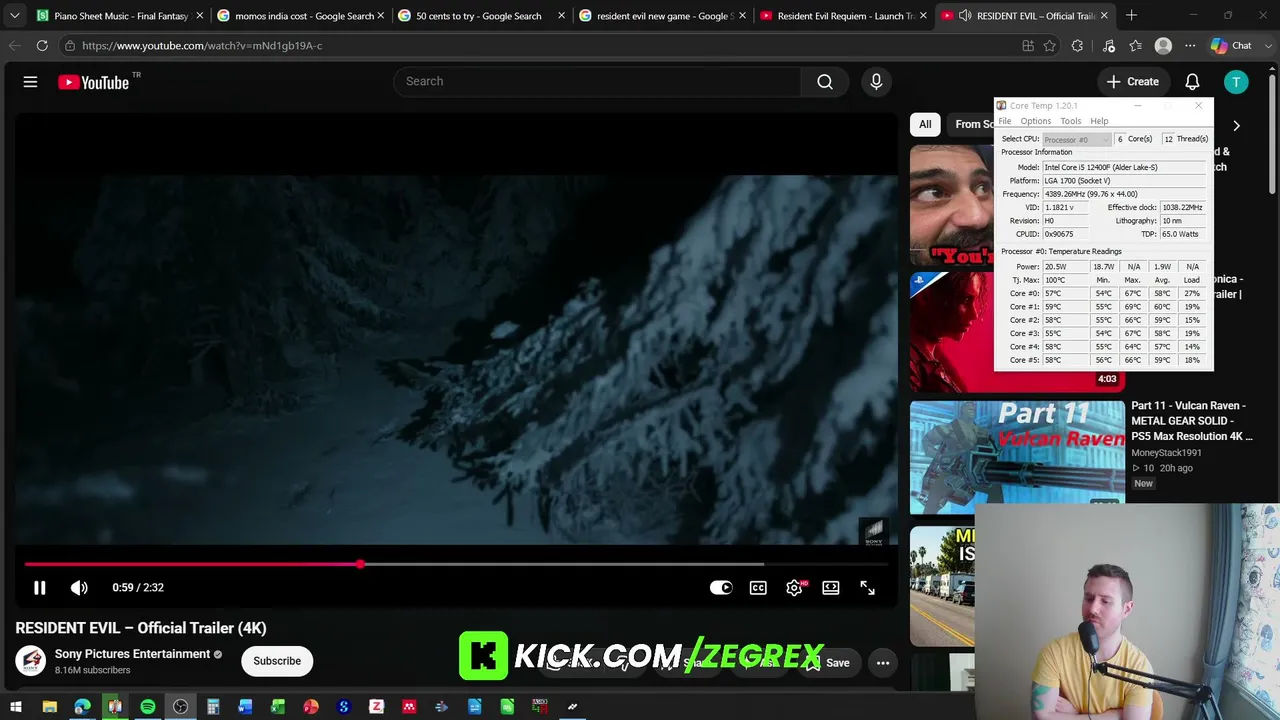Open YouTube notifications bell

coord(1192,82)
